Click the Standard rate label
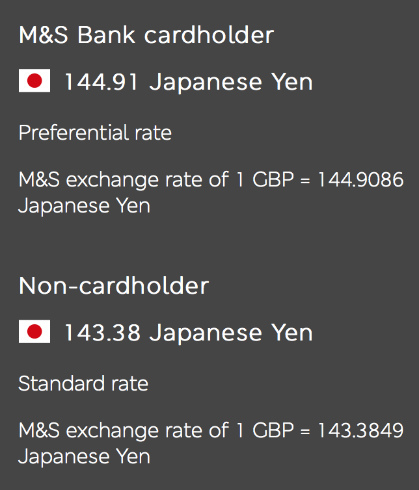The image size is (419, 490). [83, 384]
